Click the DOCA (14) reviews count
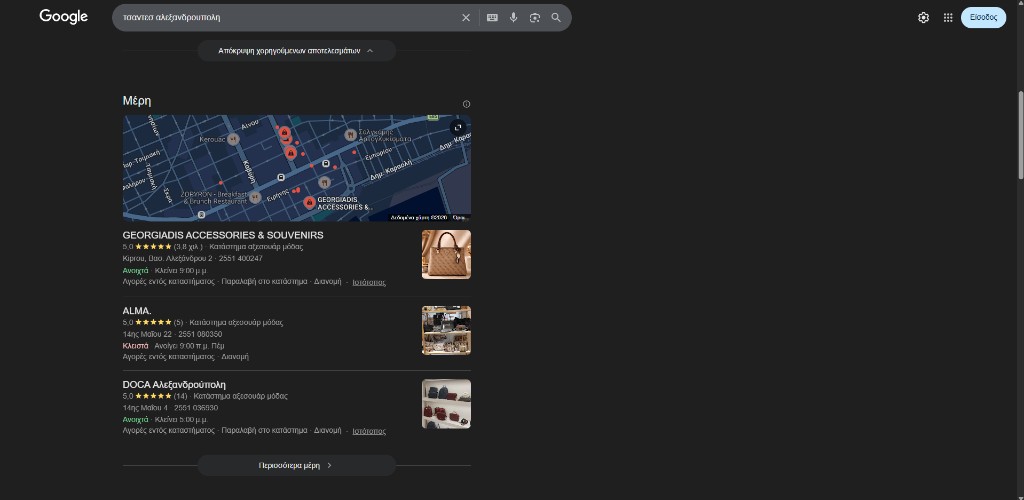This screenshot has height=500, width=1024. tap(180, 396)
